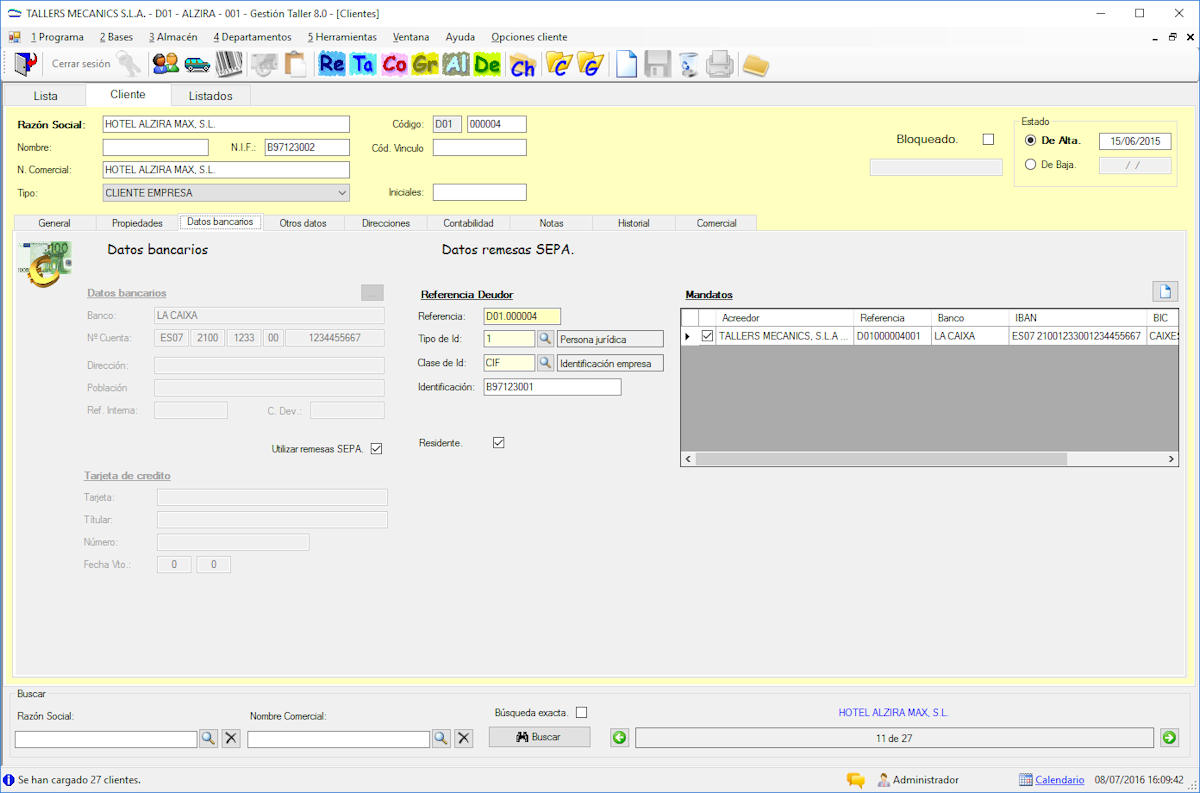Add new mandate with page icon

pyautogui.click(x=1164, y=291)
